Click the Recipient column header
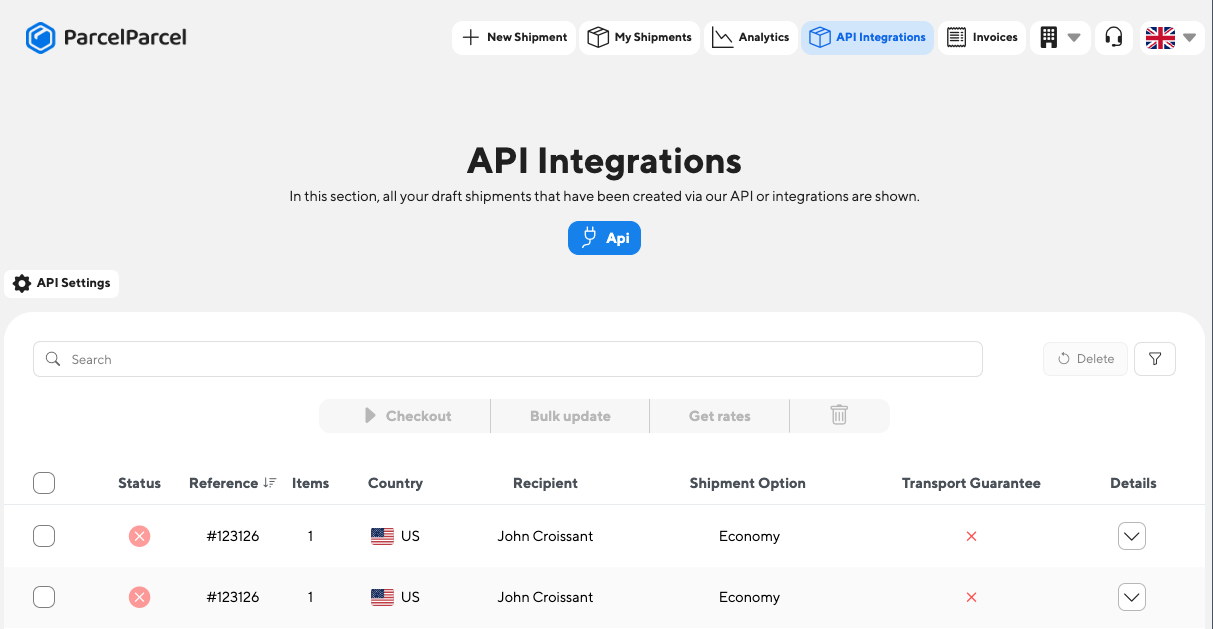This screenshot has width=1213, height=629. click(545, 483)
